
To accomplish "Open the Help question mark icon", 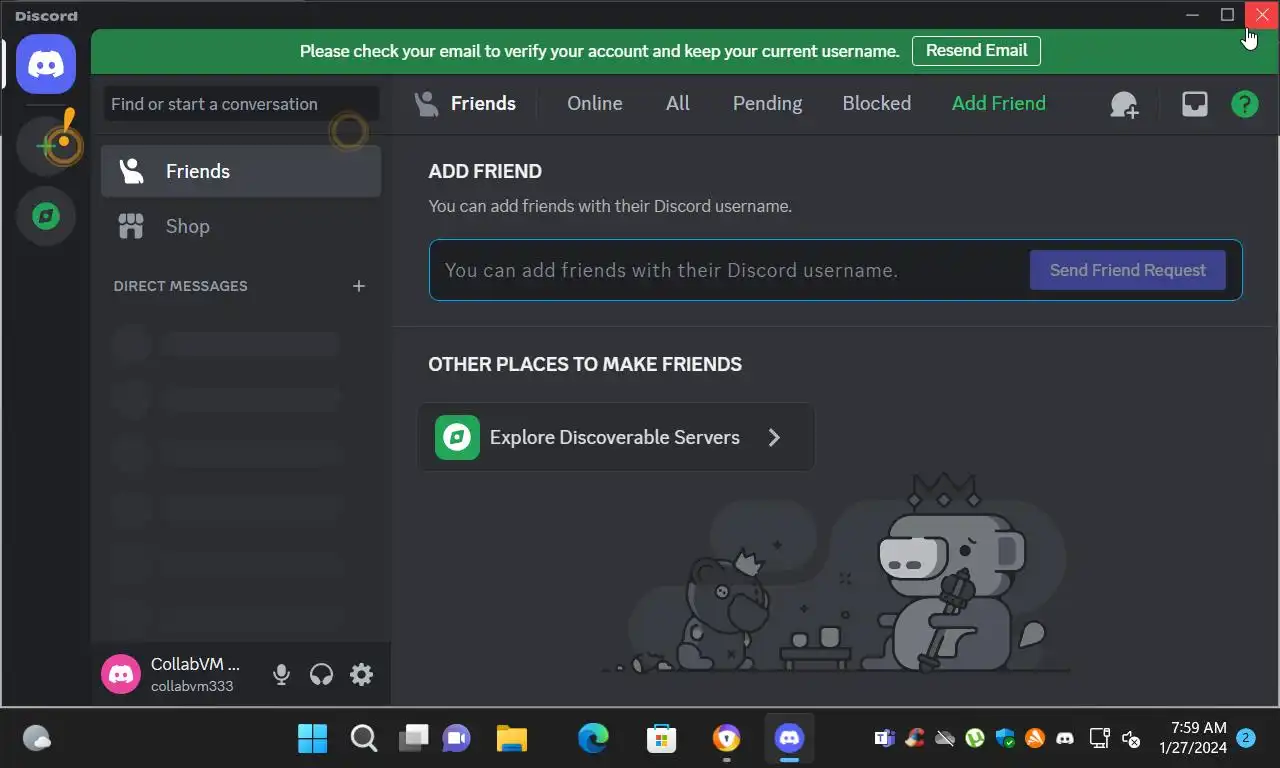I will 1245,104.
